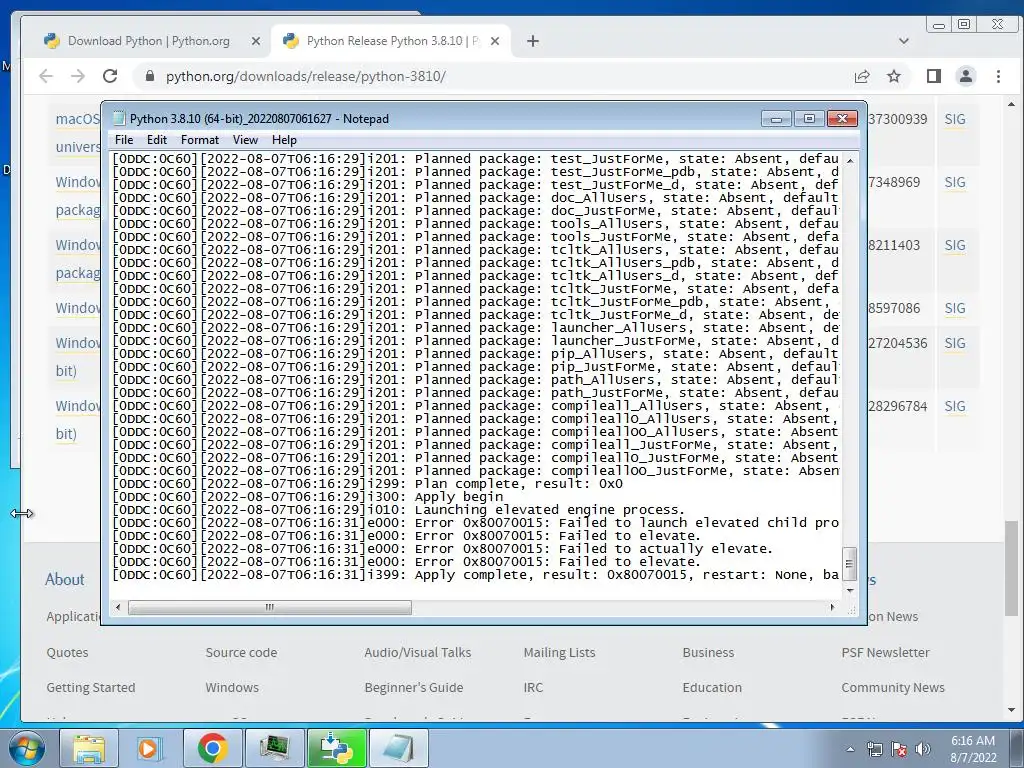Click the volume speaker tray icon
Viewport: 1024px width, 768px height.
(923, 749)
